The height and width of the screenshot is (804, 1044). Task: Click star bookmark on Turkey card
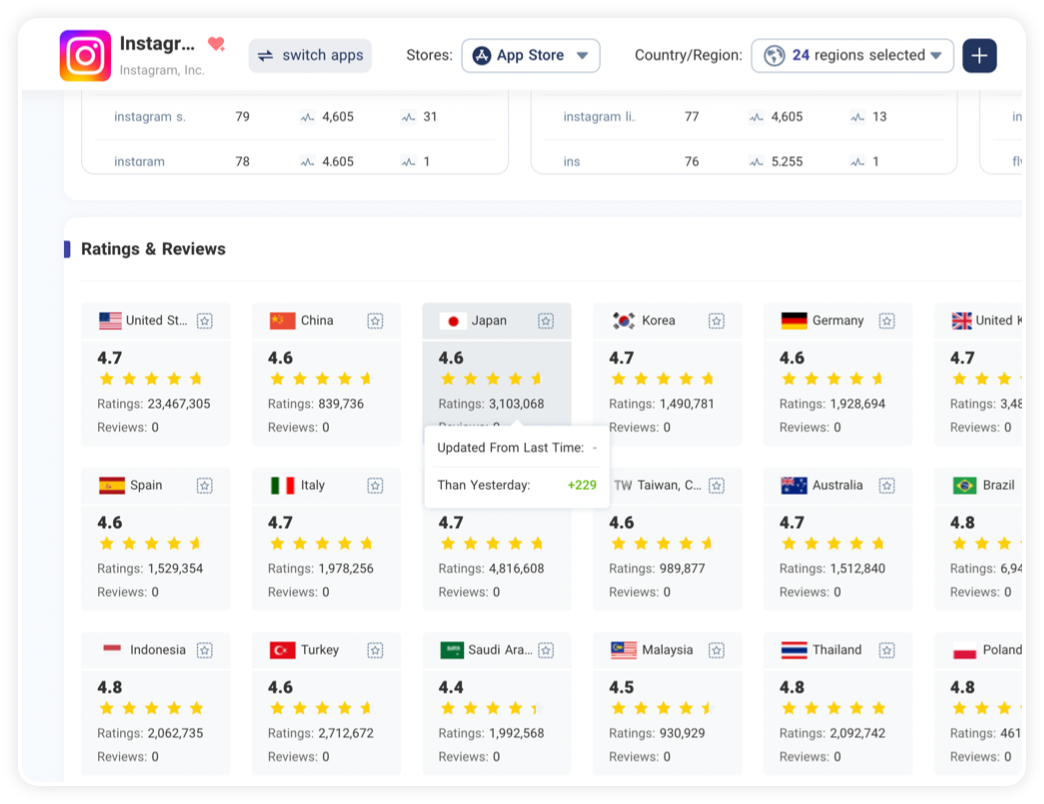[x=375, y=650]
